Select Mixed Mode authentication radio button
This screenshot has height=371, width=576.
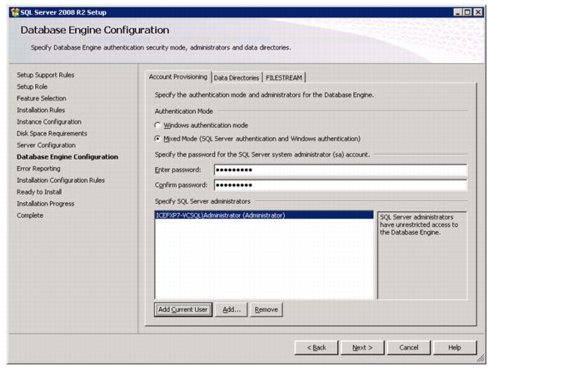(x=158, y=138)
